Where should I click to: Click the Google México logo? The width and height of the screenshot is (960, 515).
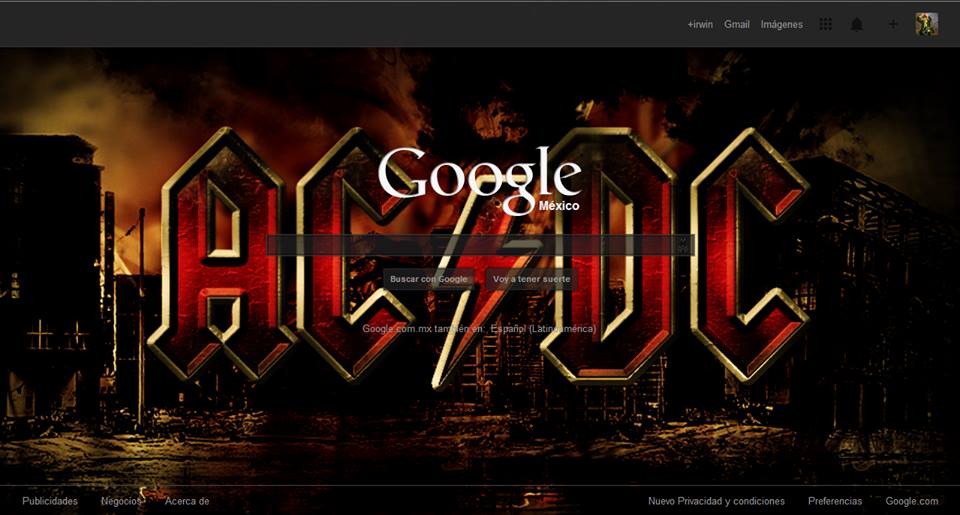(479, 179)
